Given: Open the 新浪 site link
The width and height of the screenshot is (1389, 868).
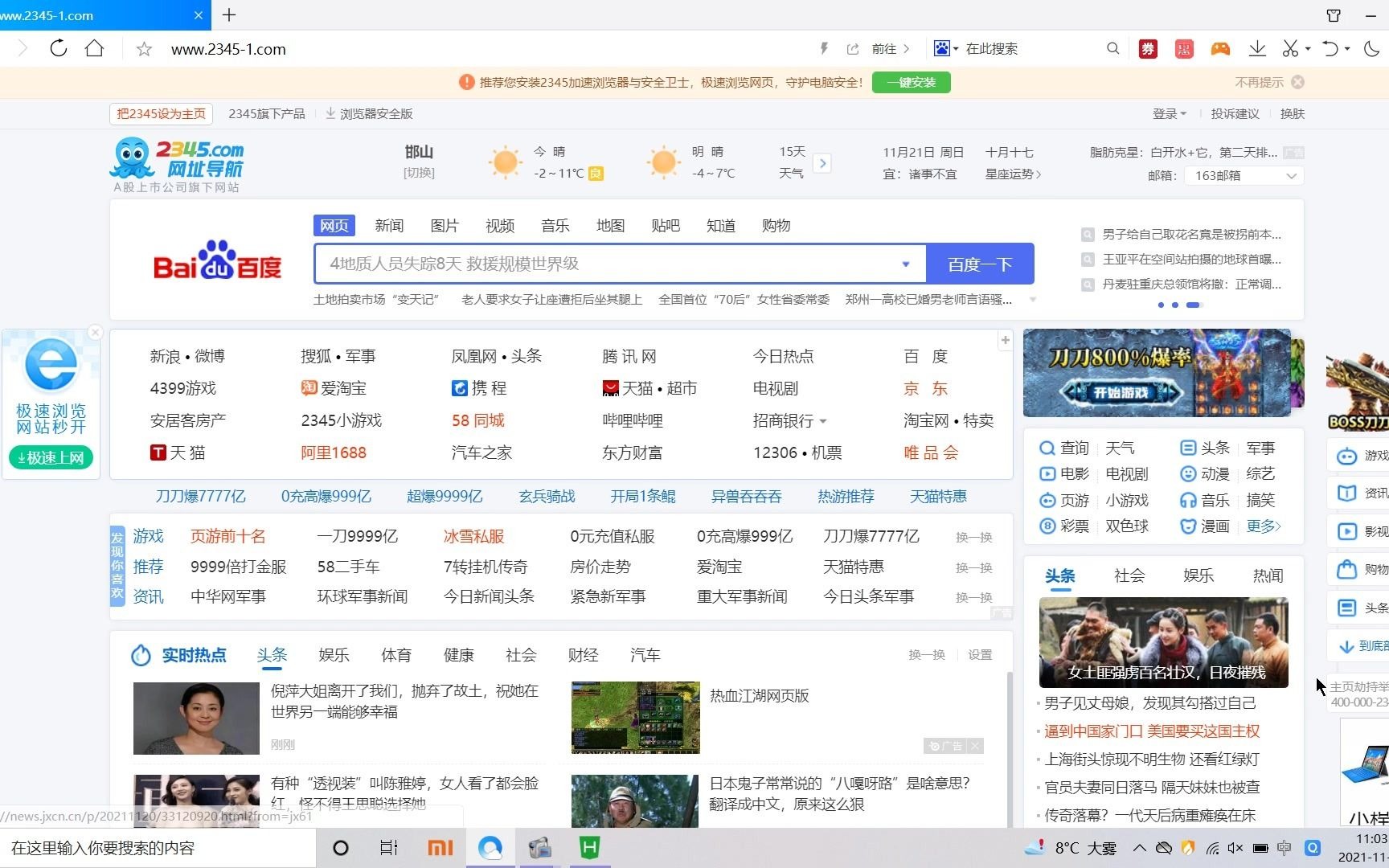Looking at the screenshot, I should 165,356.
